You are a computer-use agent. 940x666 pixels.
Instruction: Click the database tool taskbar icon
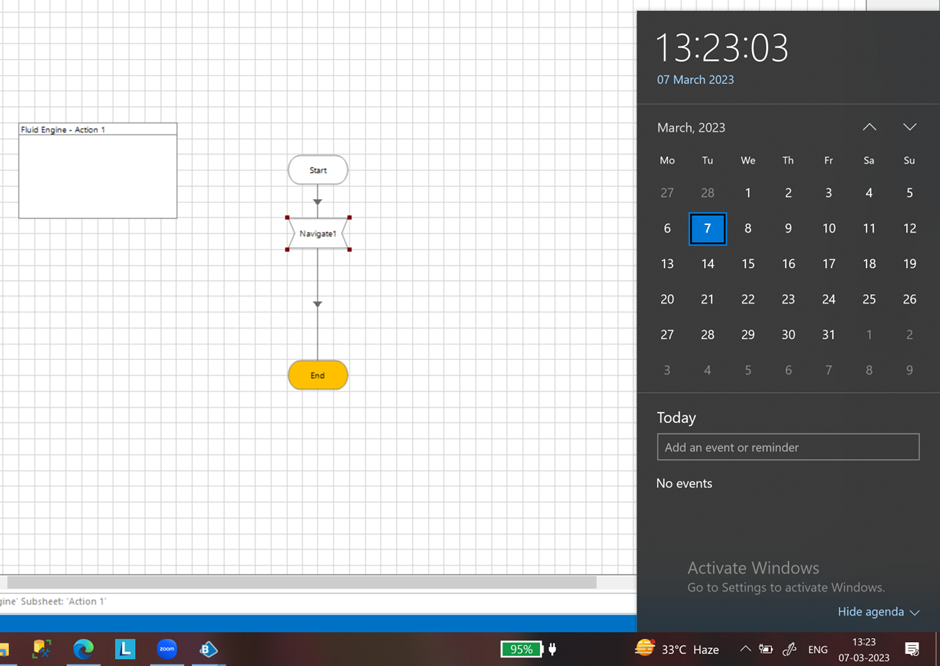tap(41, 649)
